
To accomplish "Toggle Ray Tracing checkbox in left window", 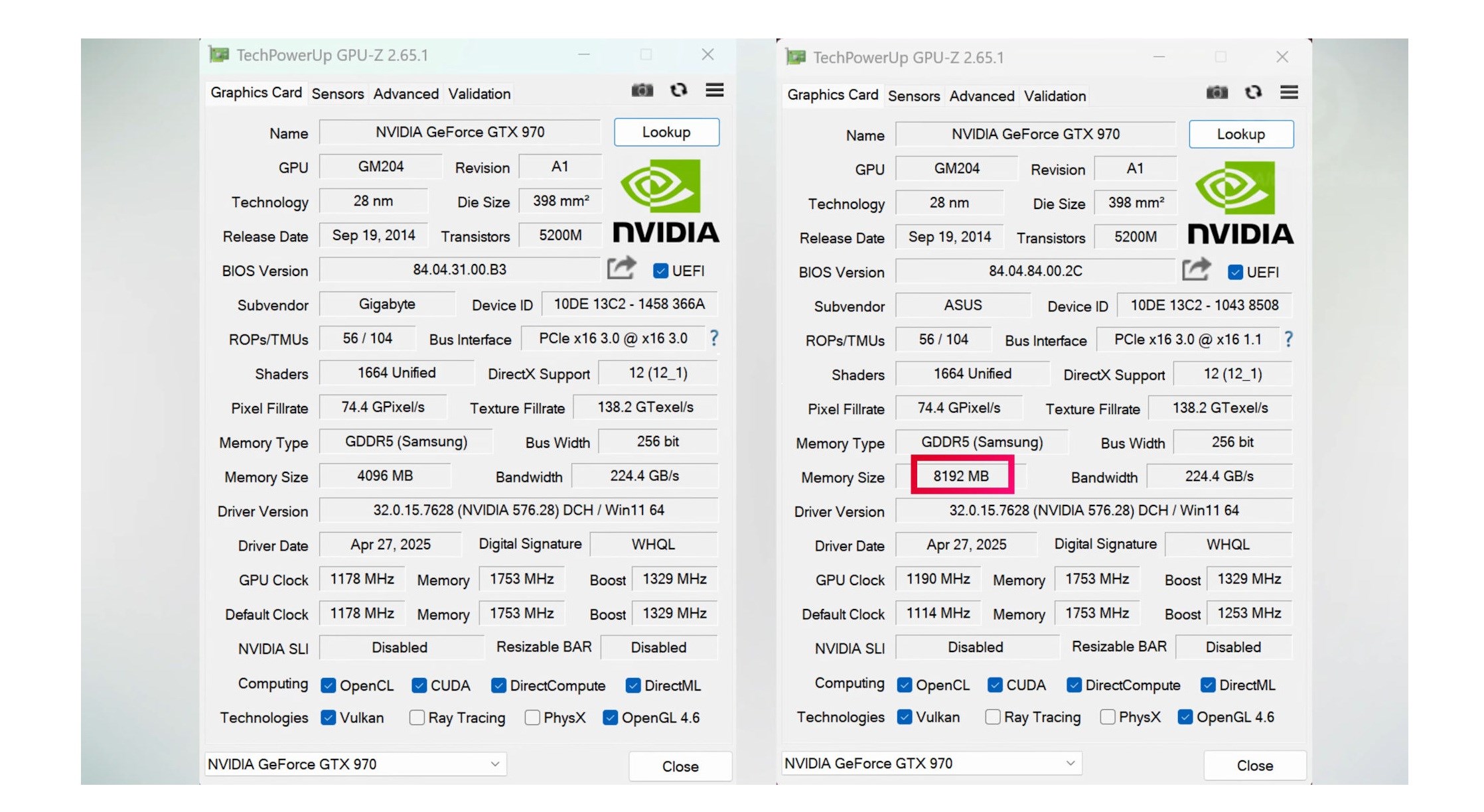I will [417, 717].
